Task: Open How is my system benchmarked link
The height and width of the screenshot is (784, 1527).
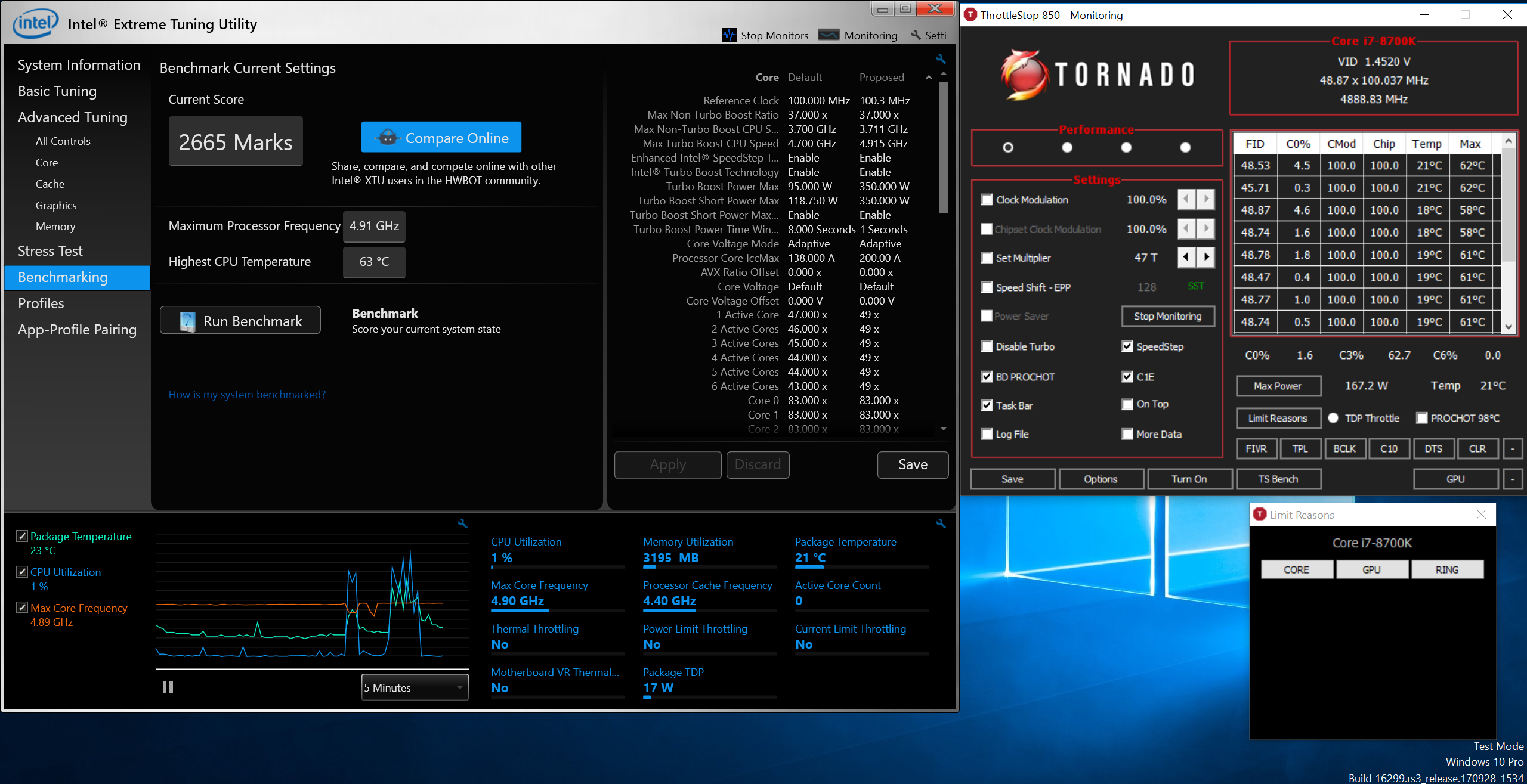Action: pos(247,394)
